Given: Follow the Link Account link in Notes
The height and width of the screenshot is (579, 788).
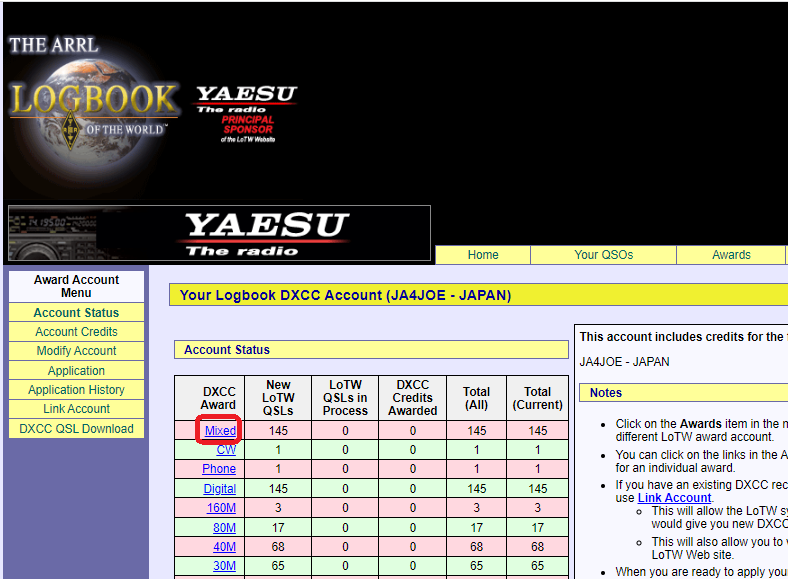Looking at the screenshot, I should coord(674,498).
